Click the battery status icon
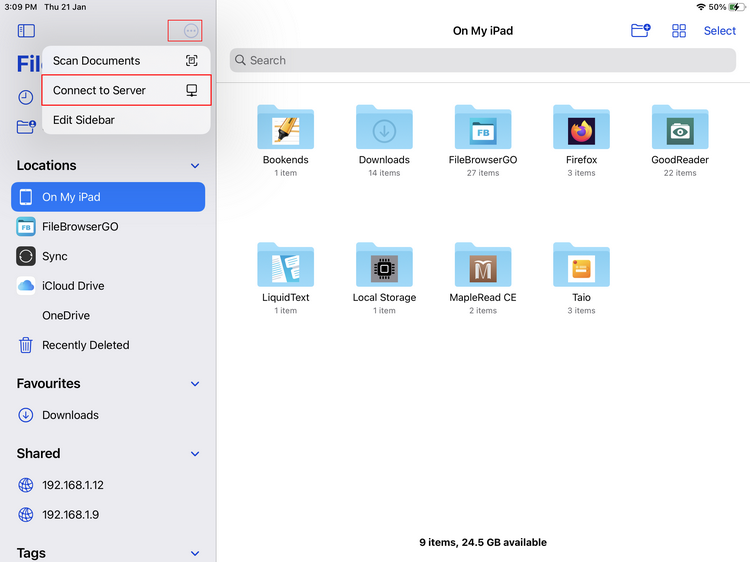Image resolution: width=750 pixels, height=562 pixels. [x=737, y=7]
